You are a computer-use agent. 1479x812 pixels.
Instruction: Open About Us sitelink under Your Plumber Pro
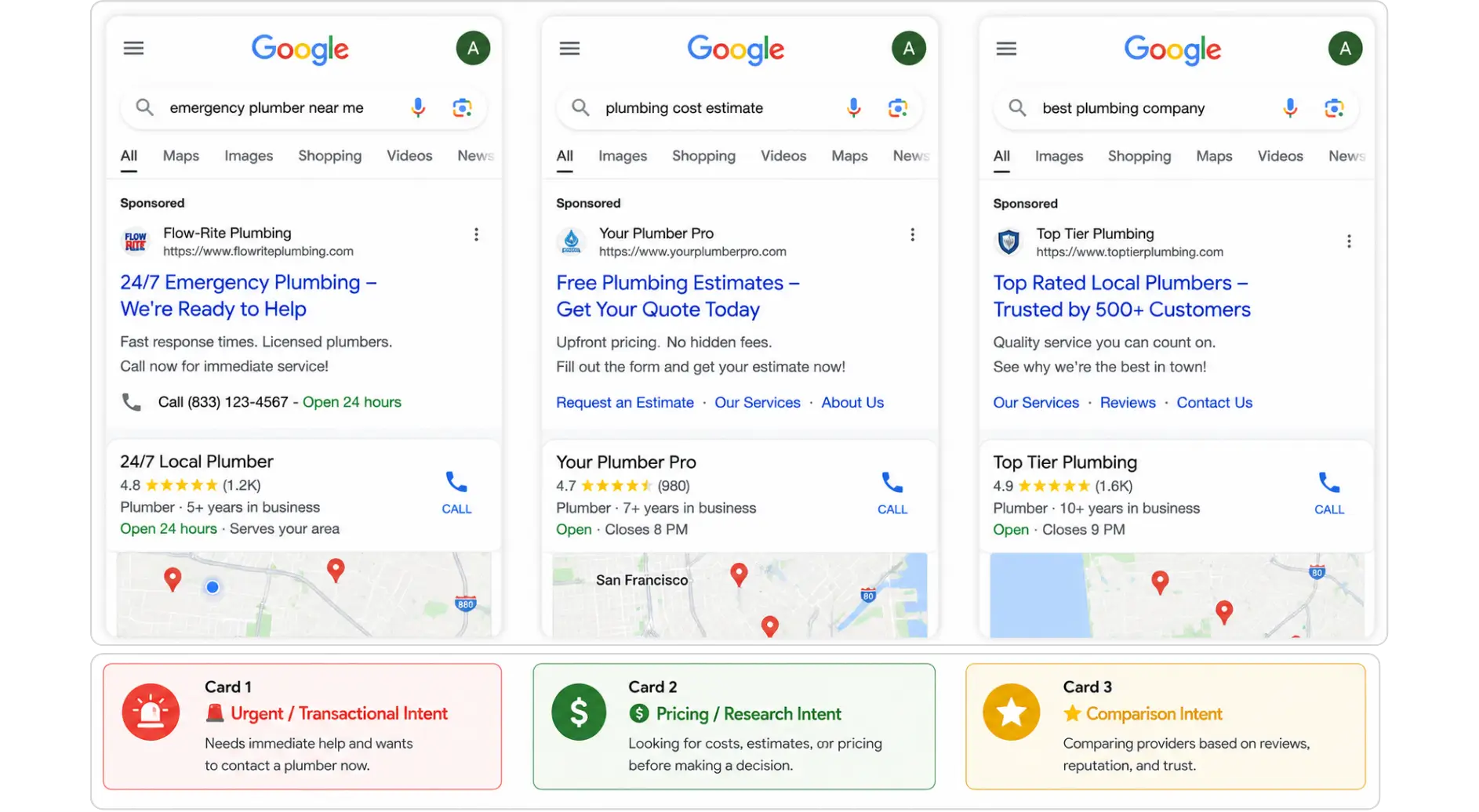tap(852, 402)
